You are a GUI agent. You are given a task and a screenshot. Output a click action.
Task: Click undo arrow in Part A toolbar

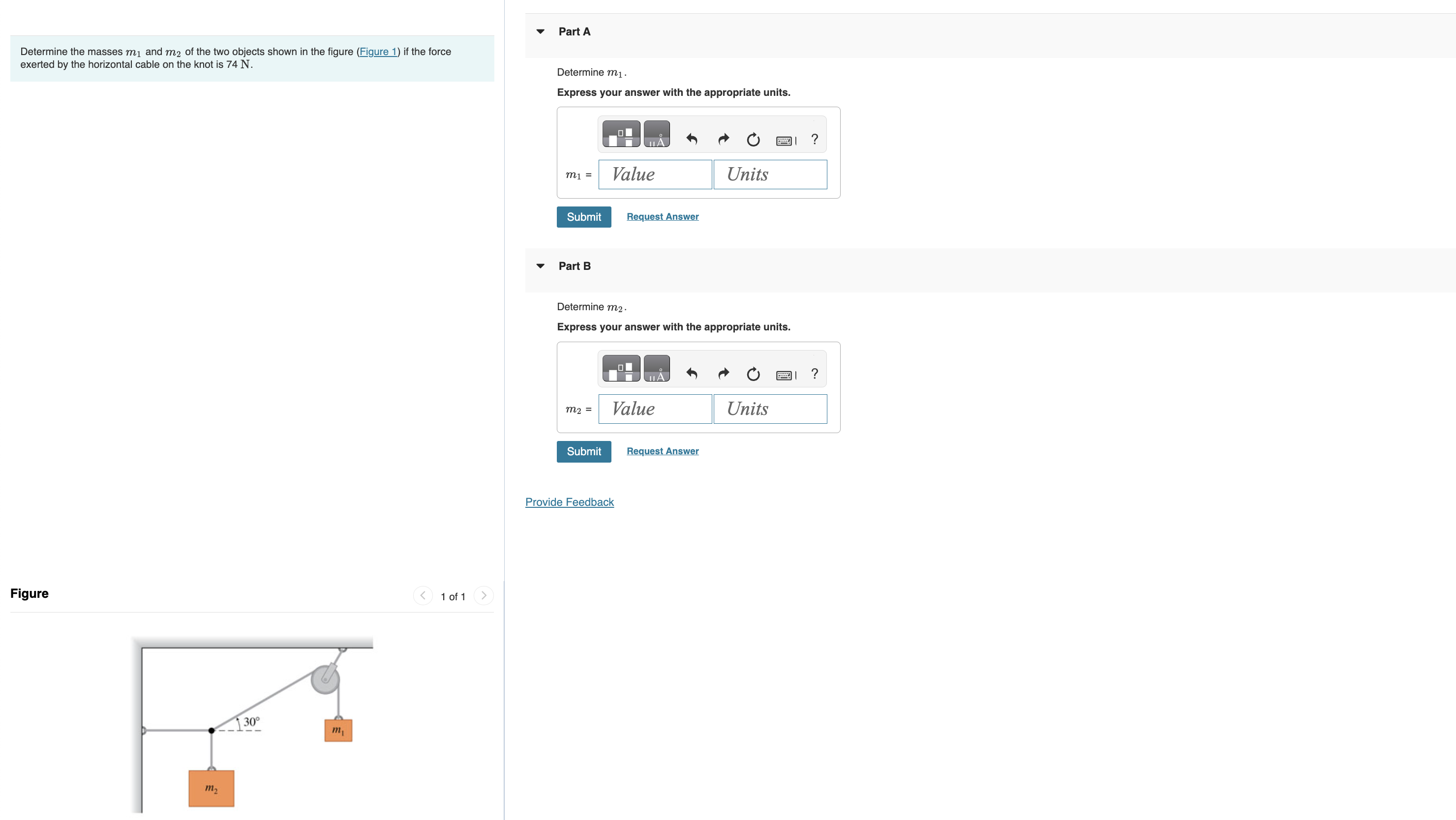coord(691,139)
